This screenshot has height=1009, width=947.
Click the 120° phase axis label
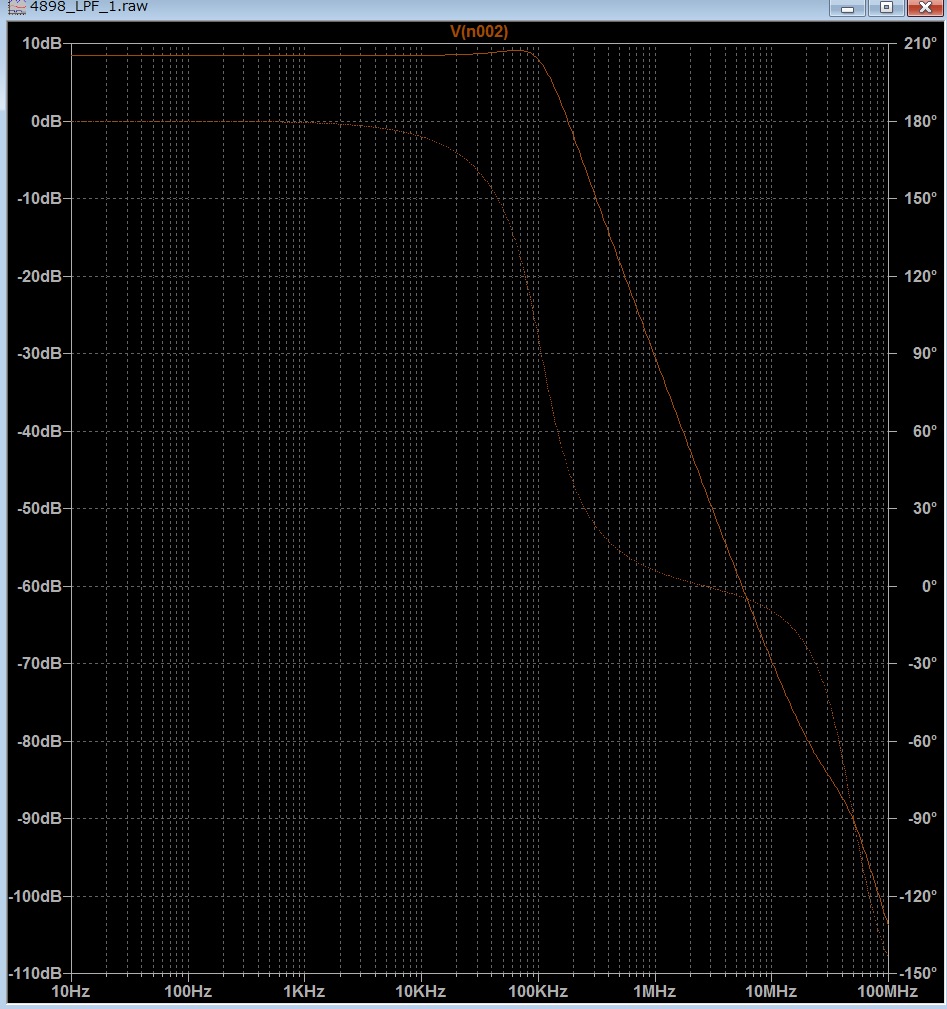920,276
